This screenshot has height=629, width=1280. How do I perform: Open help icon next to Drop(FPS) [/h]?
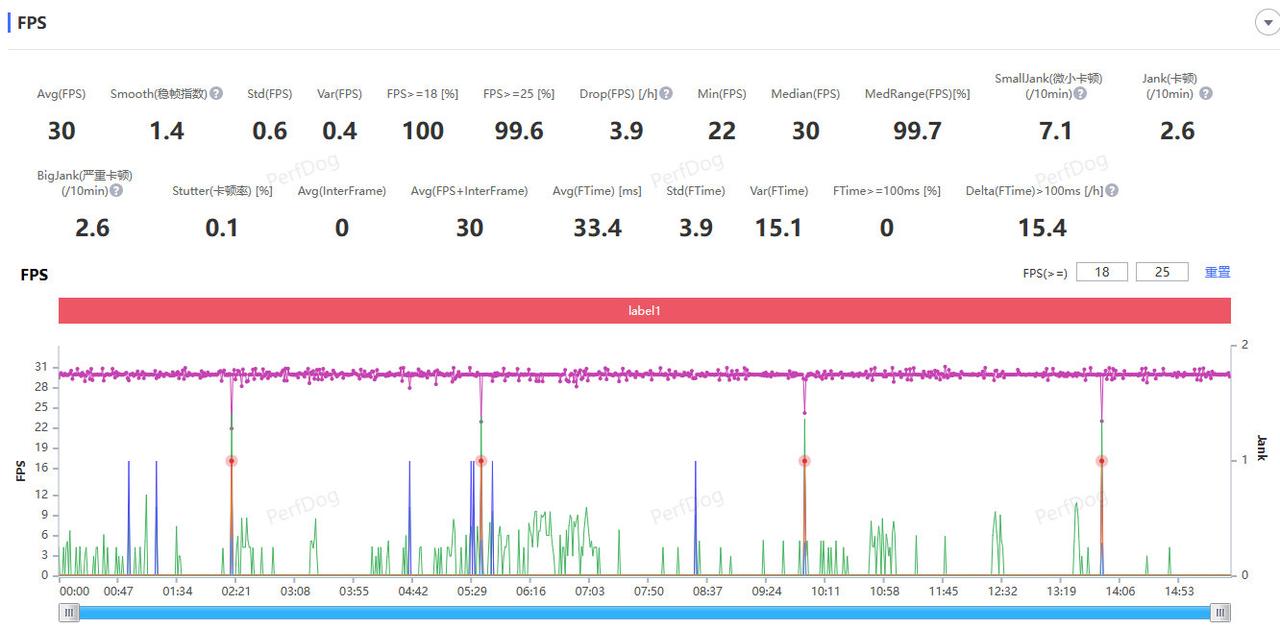(x=666, y=93)
